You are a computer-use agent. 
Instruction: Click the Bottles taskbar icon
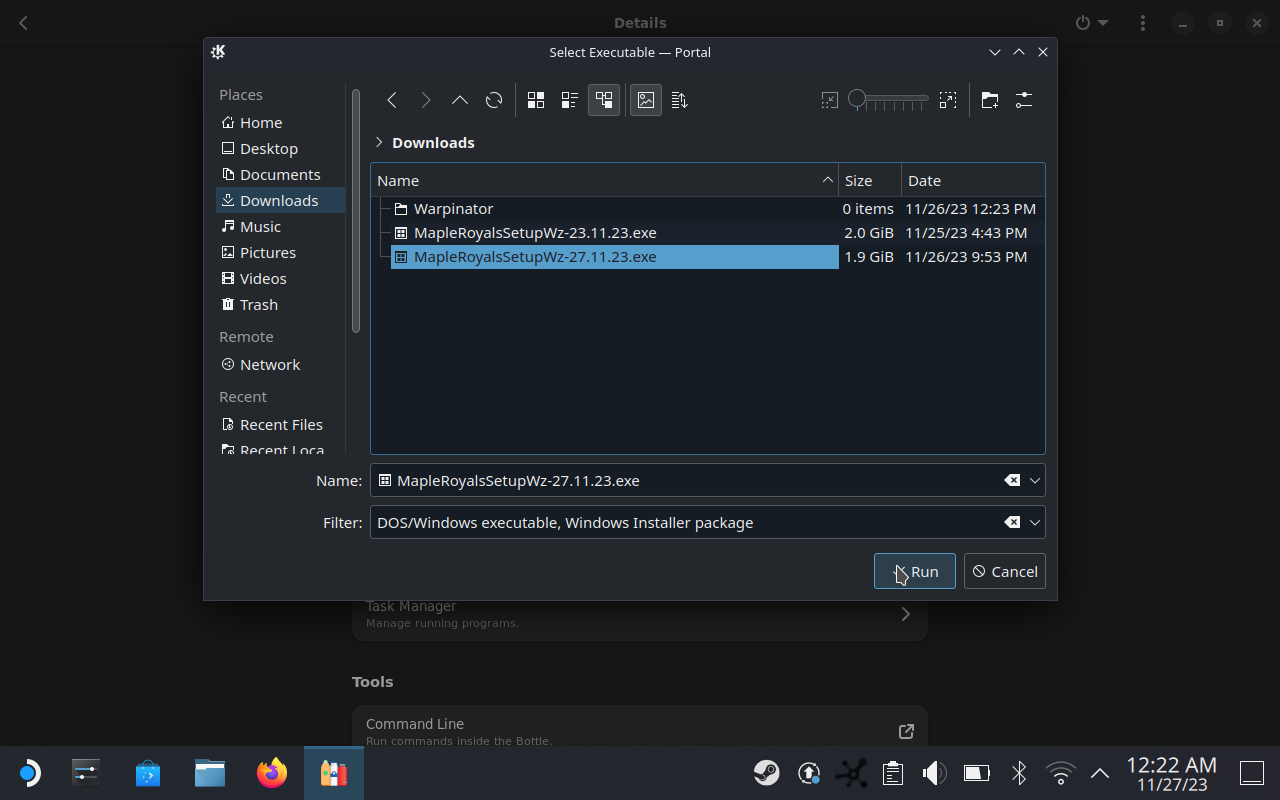pos(334,772)
